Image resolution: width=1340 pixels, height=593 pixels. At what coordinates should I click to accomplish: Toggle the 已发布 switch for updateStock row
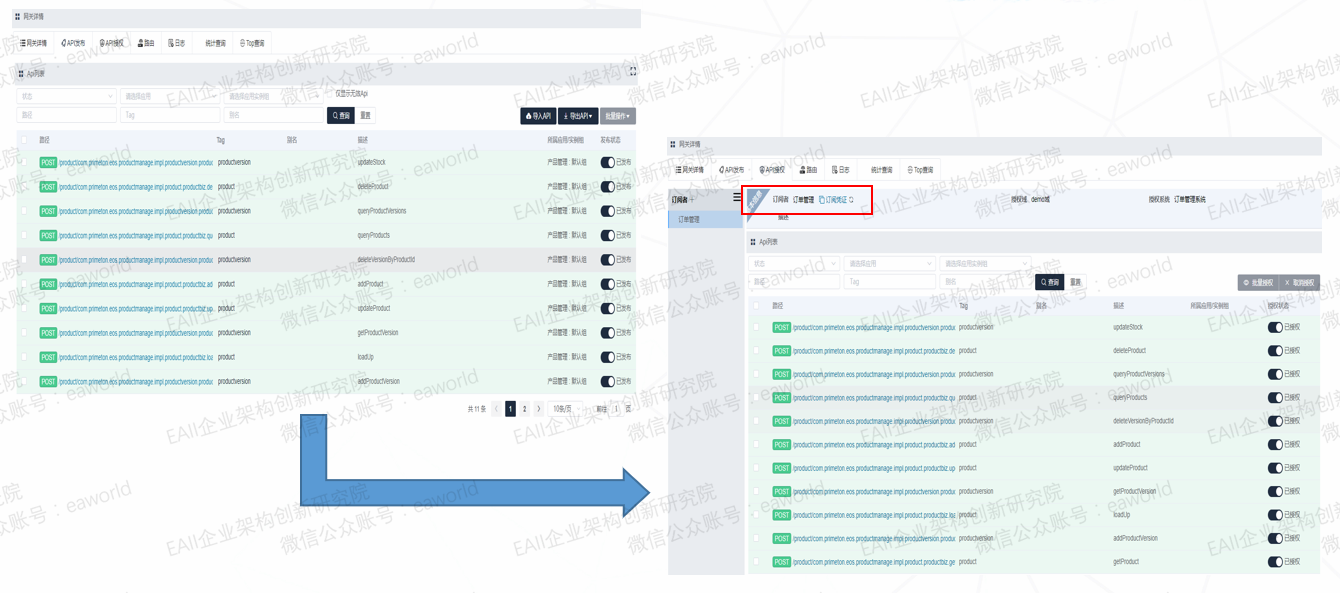click(x=607, y=162)
